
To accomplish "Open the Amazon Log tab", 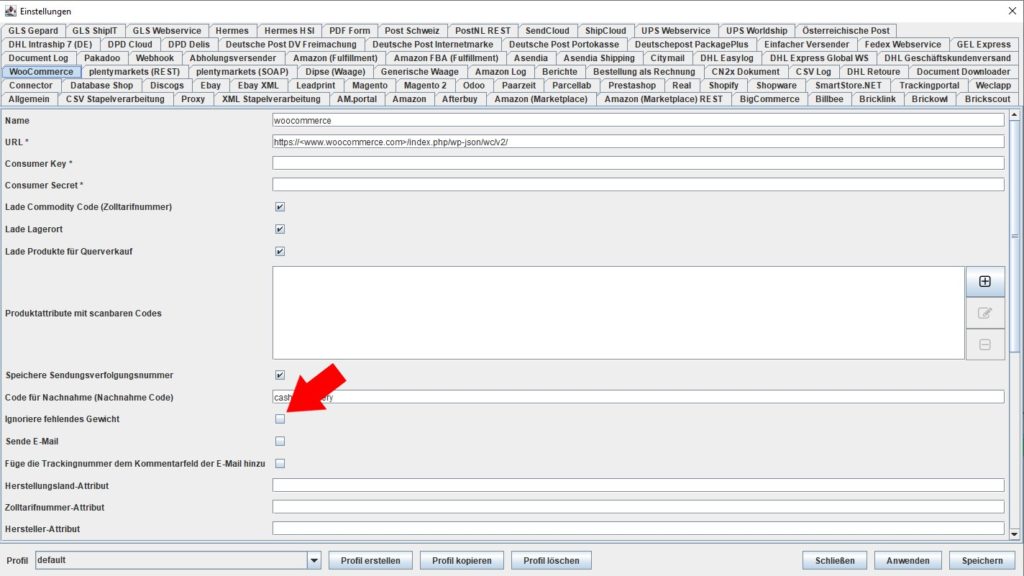I will pos(500,72).
